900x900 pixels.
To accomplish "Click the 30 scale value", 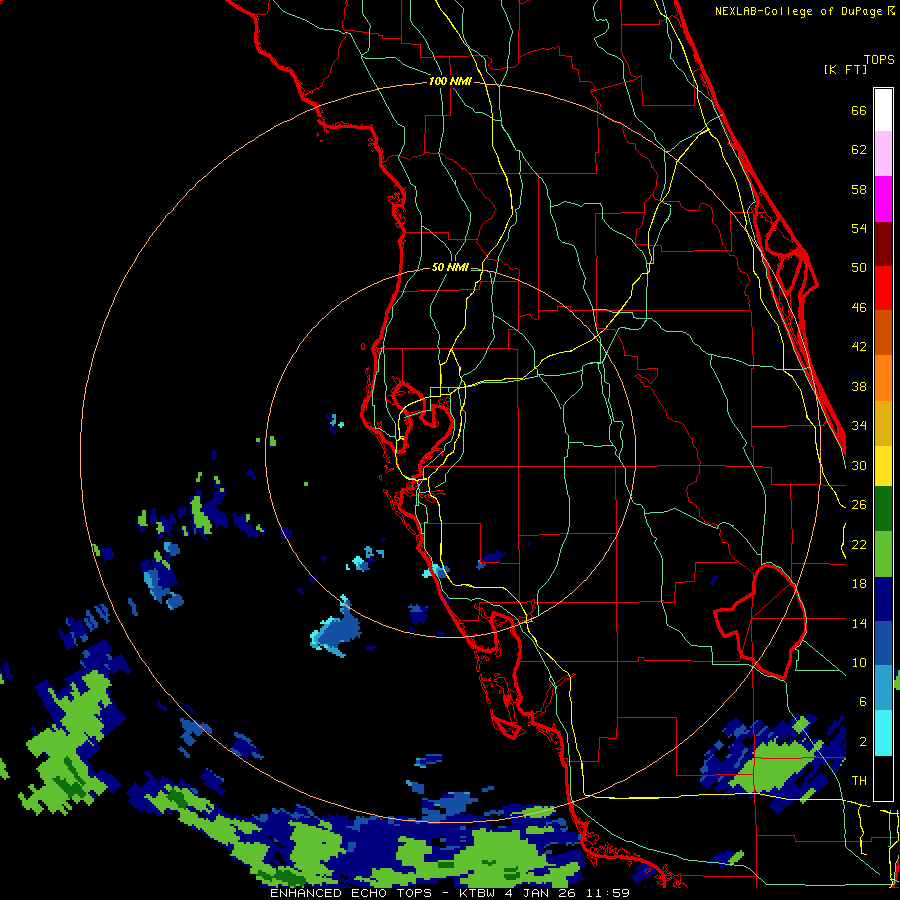I will (859, 465).
